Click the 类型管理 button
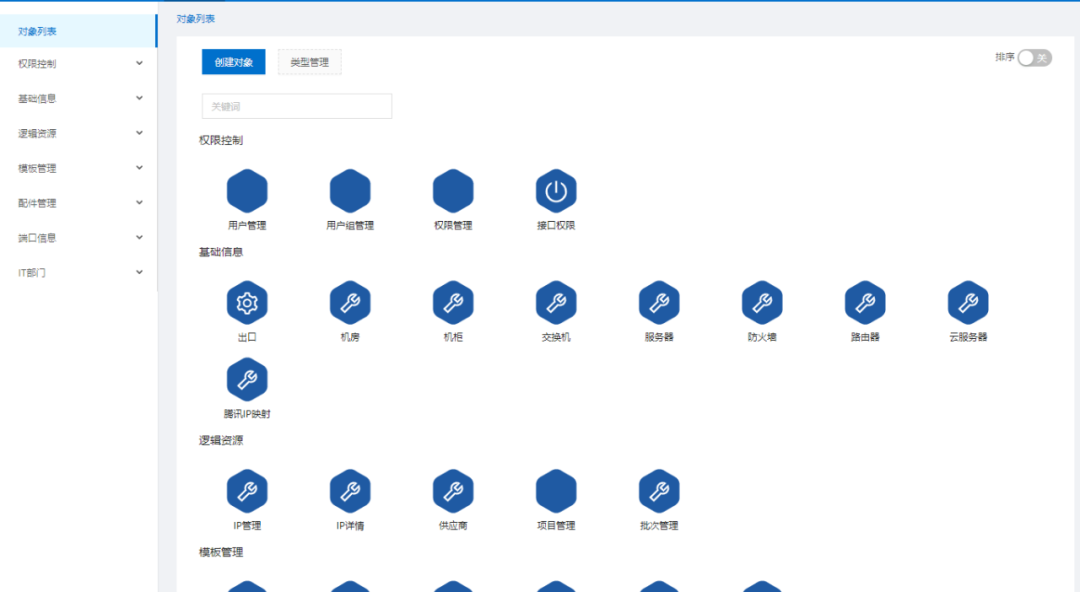 309,62
